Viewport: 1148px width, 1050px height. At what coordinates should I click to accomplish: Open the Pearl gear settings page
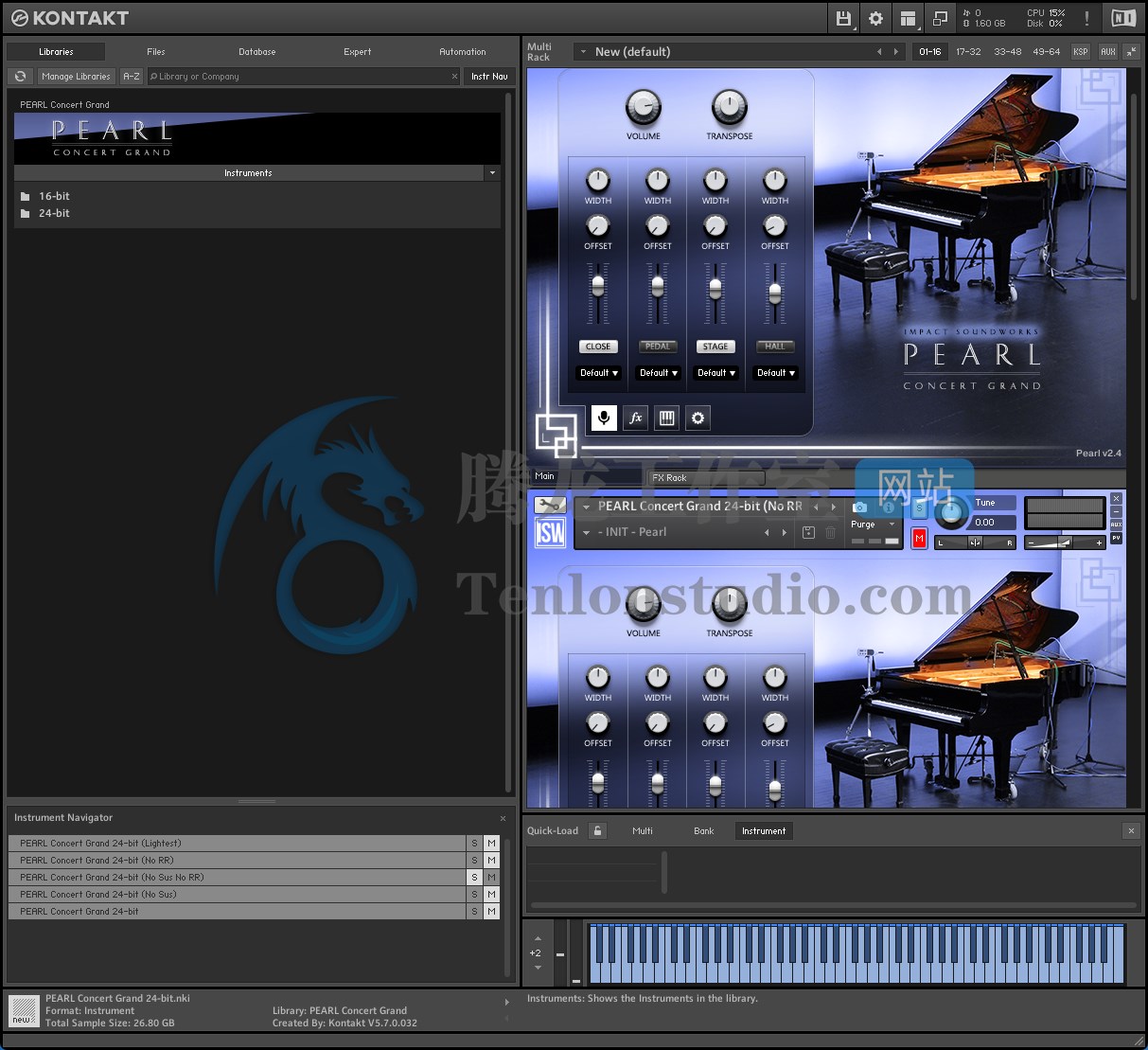pyautogui.click(x=698, y=418)
